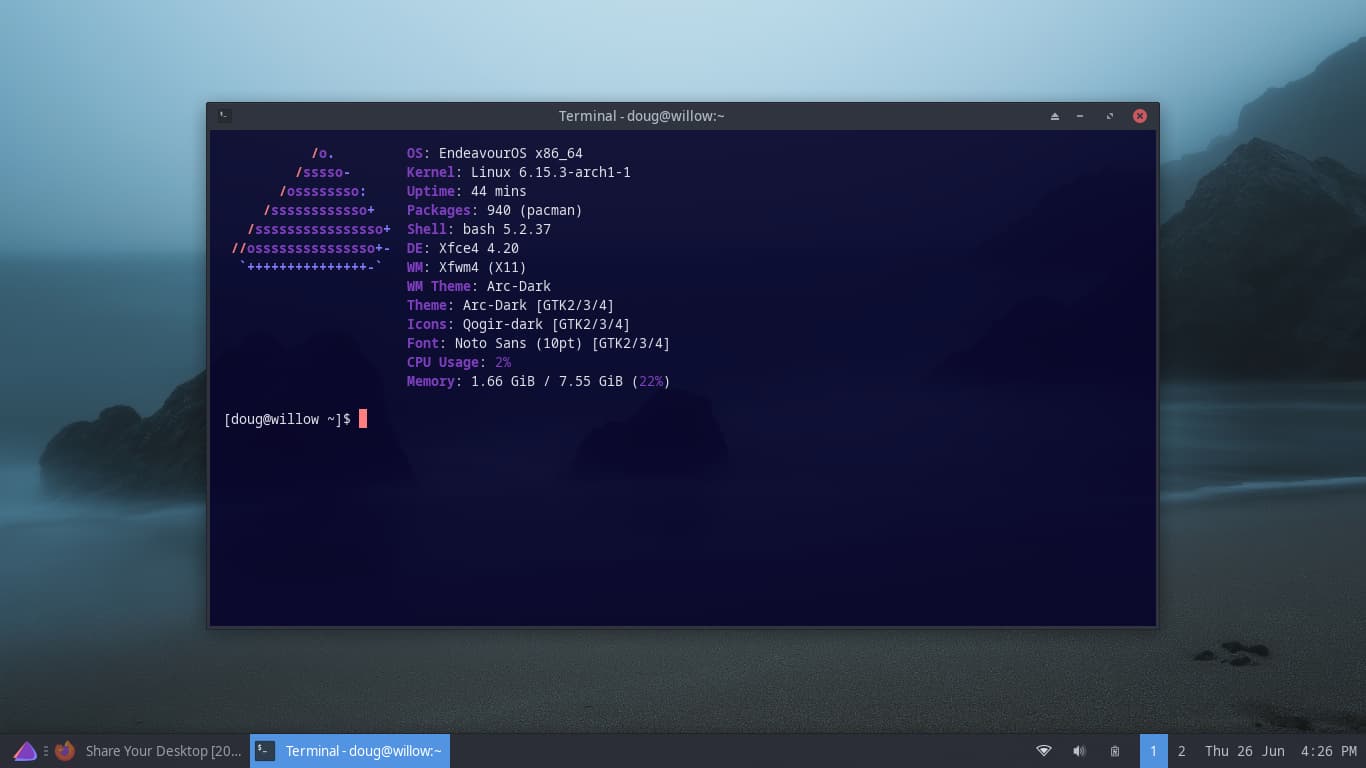Switch to workspace 2
1366x768 pixels.
[x=1181, y=751]
